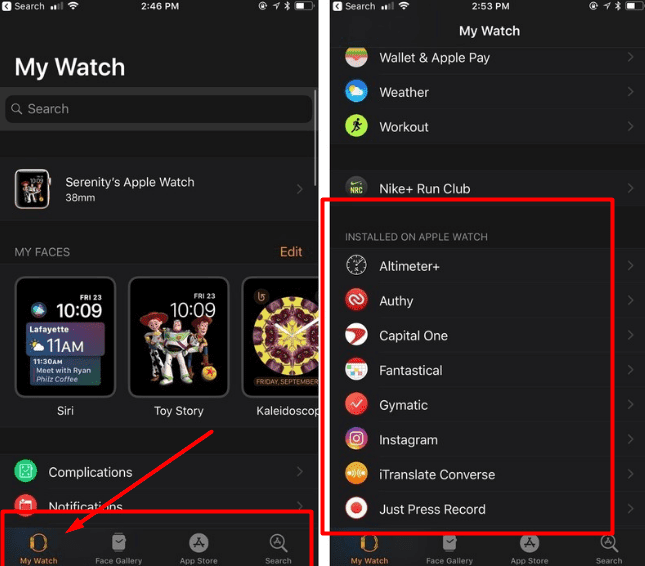Open Face Gallery tab in left screen
Screen dimensions: 645x566
click(x=118, y=549)
